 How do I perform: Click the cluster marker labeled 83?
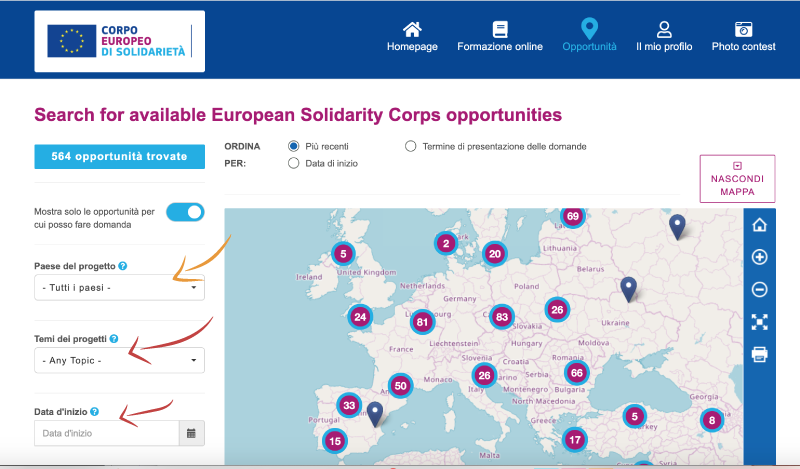point(502,317)
